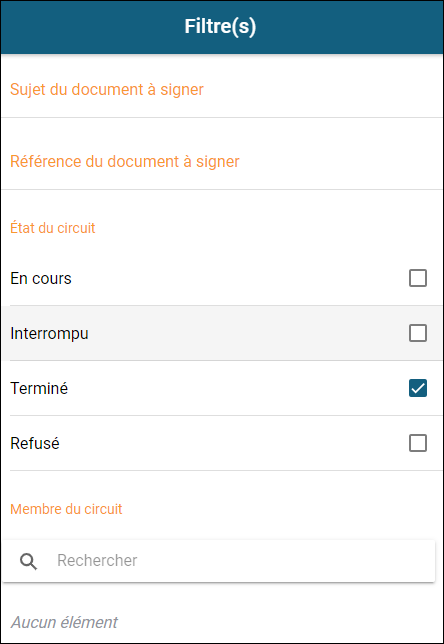Image resolution: width=444 pixels, height=644 pixels.
Task: Click the Filtre(s) header title
Action: pyautogui.click(x=220, y=26)
